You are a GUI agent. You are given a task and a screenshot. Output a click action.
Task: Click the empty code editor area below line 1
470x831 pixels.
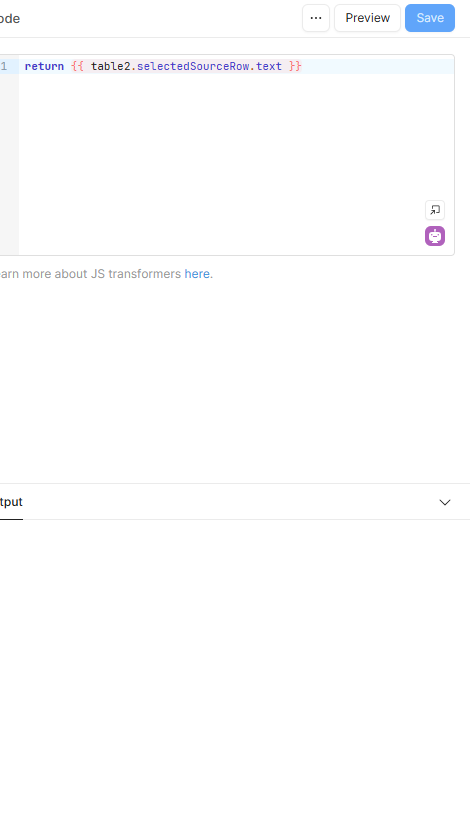point(223,159)
